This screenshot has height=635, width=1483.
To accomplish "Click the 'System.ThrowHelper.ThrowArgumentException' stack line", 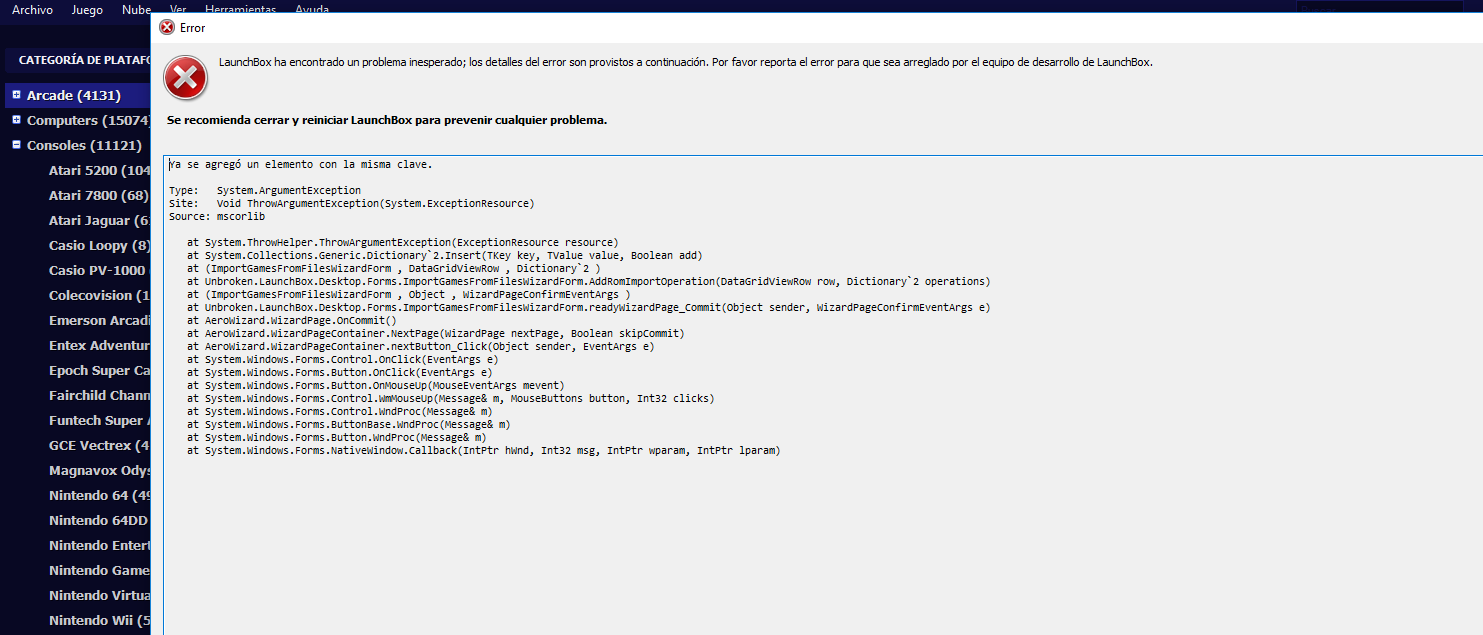I will point(403,242).
